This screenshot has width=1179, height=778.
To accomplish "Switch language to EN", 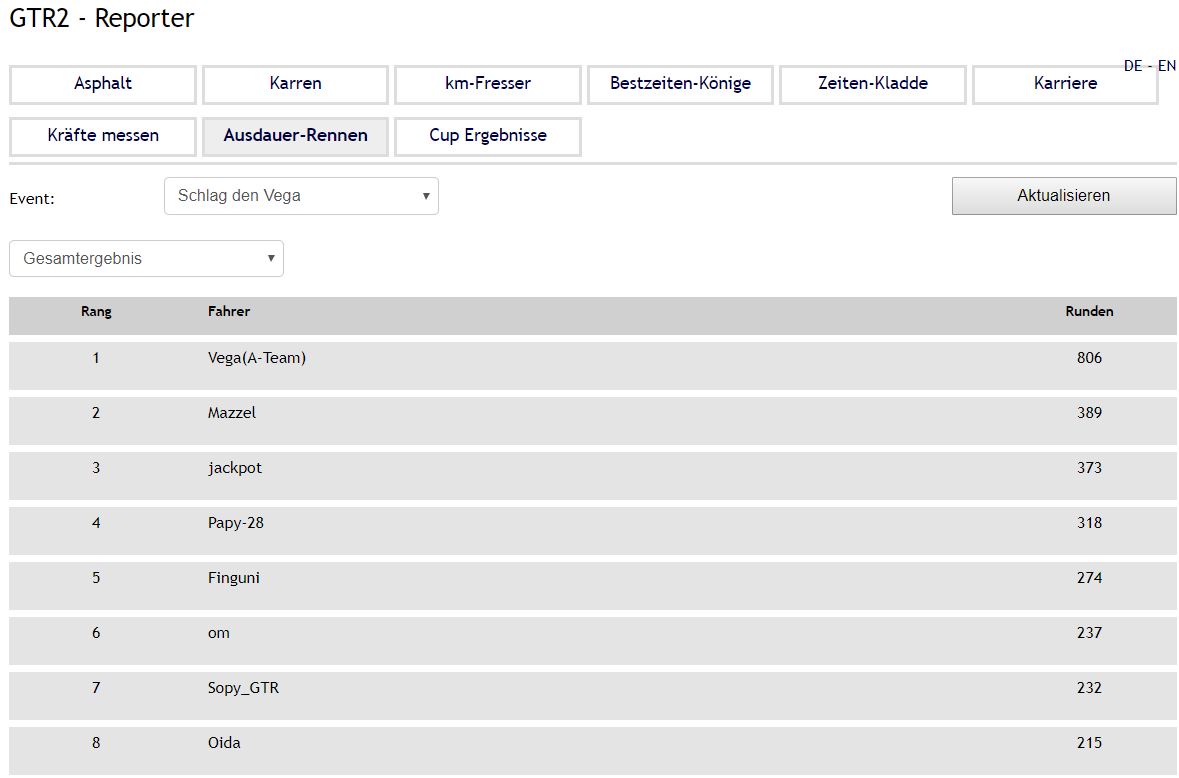I will click(x=1167, y=66).
